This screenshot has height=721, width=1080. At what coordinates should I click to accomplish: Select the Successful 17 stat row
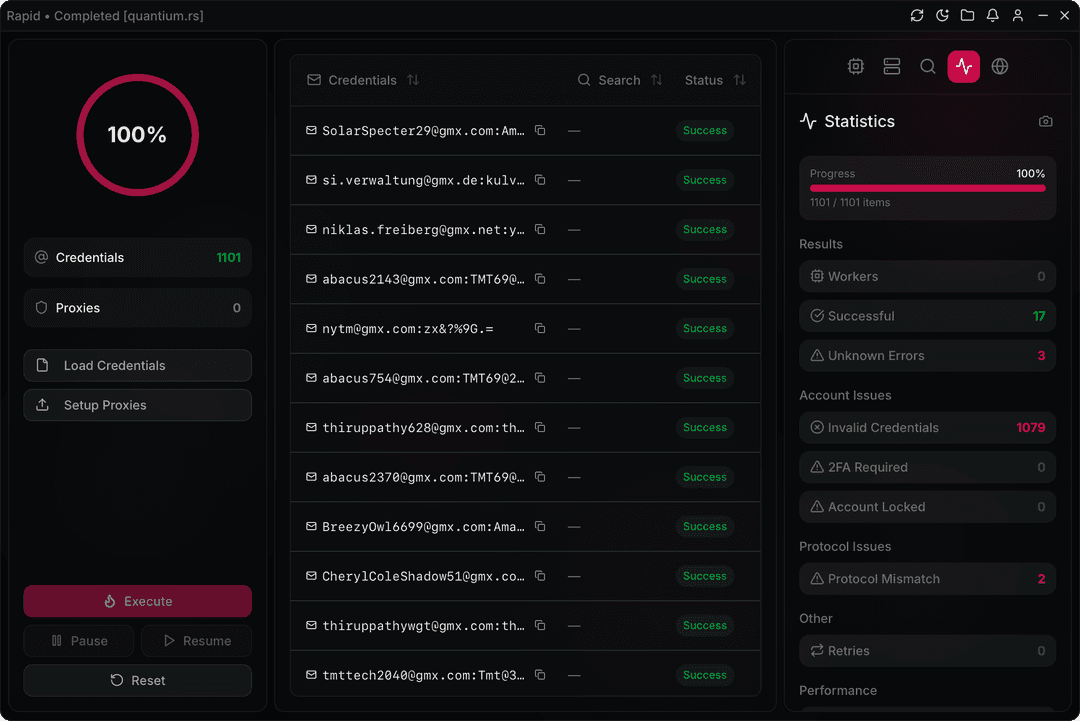point(927,316)
